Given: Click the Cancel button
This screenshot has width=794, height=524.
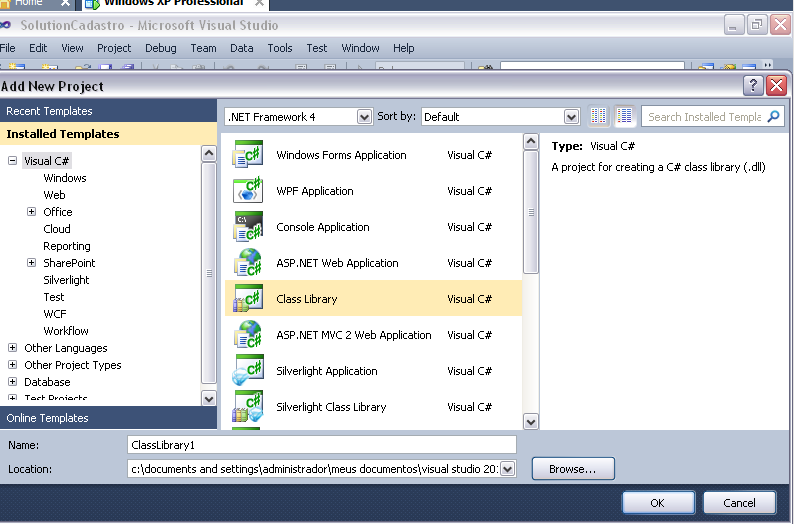Looking at the screenshot, I should [739, 503].
